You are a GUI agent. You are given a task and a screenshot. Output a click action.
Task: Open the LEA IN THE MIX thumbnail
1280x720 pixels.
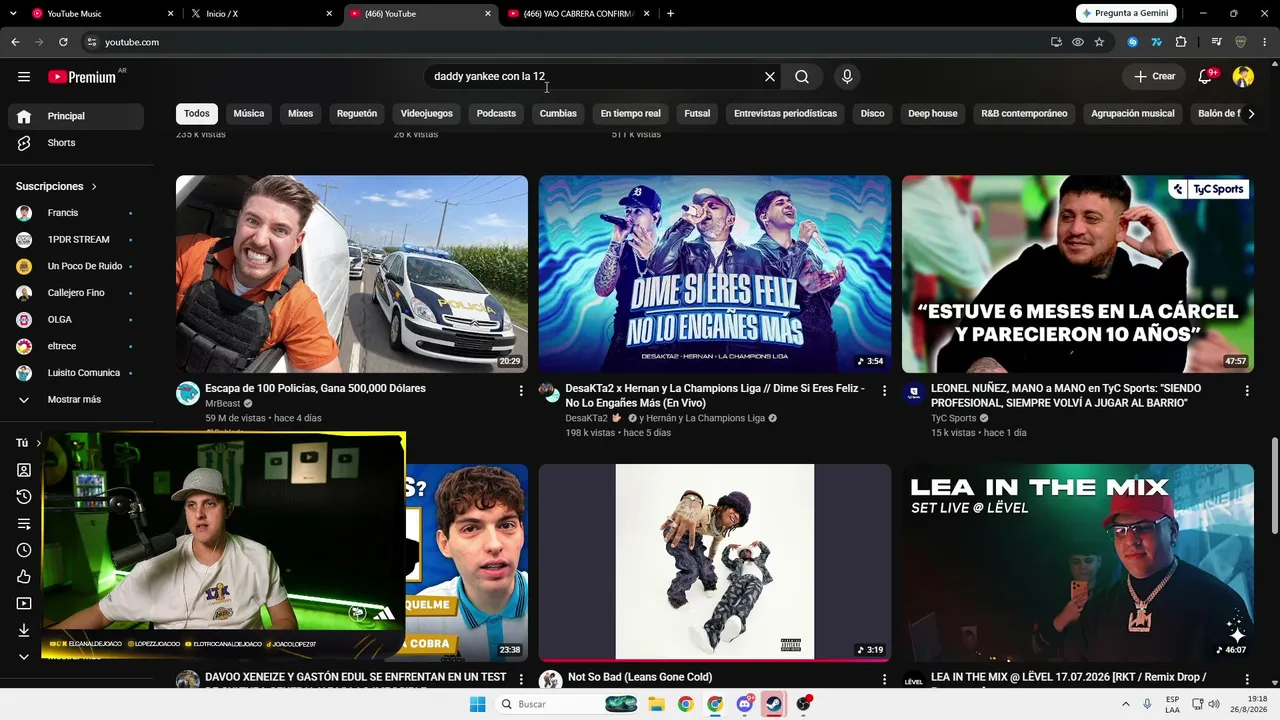[x=1078, y=562]
